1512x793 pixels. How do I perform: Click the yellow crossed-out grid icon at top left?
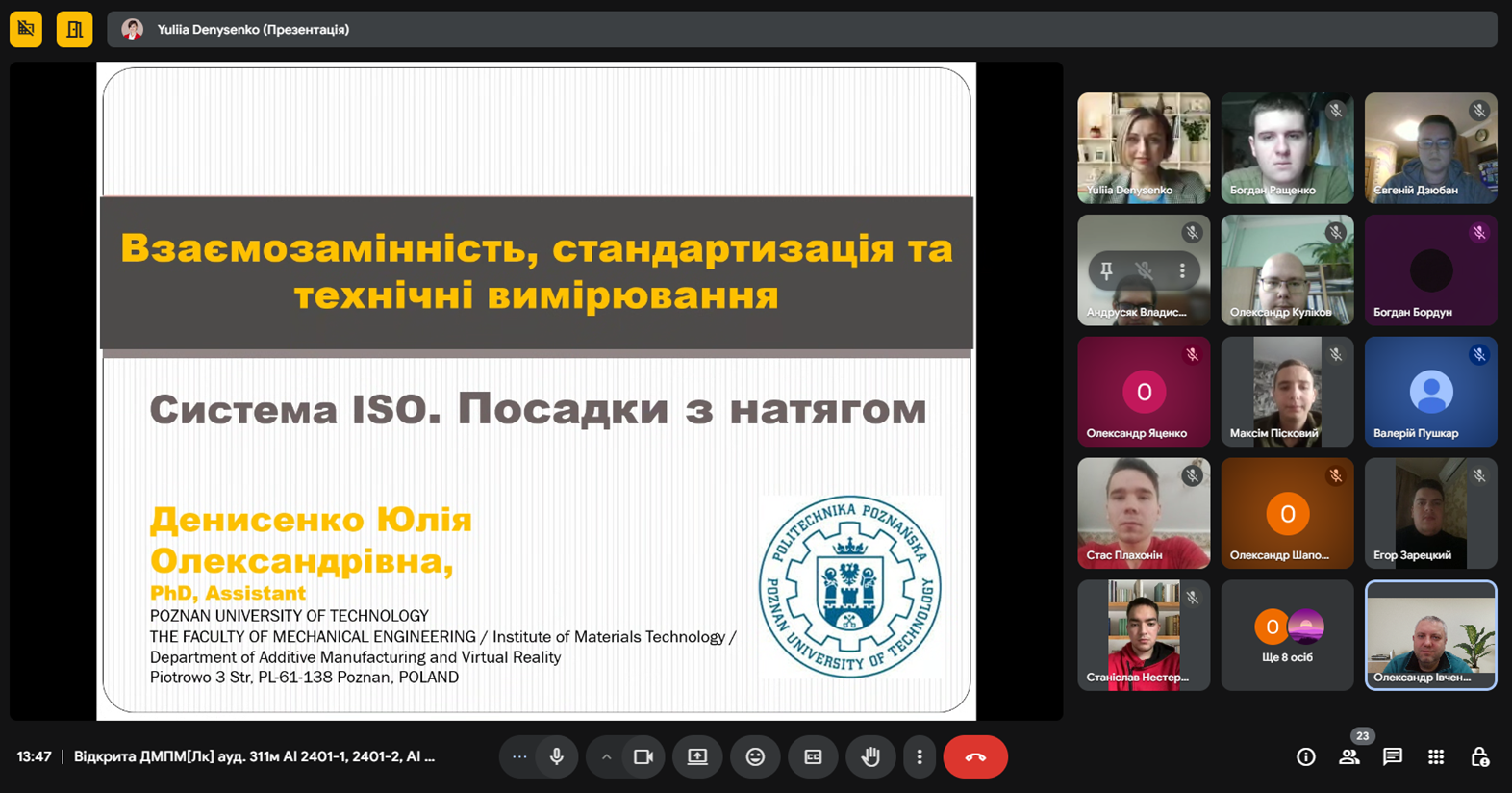click(26, 29)
